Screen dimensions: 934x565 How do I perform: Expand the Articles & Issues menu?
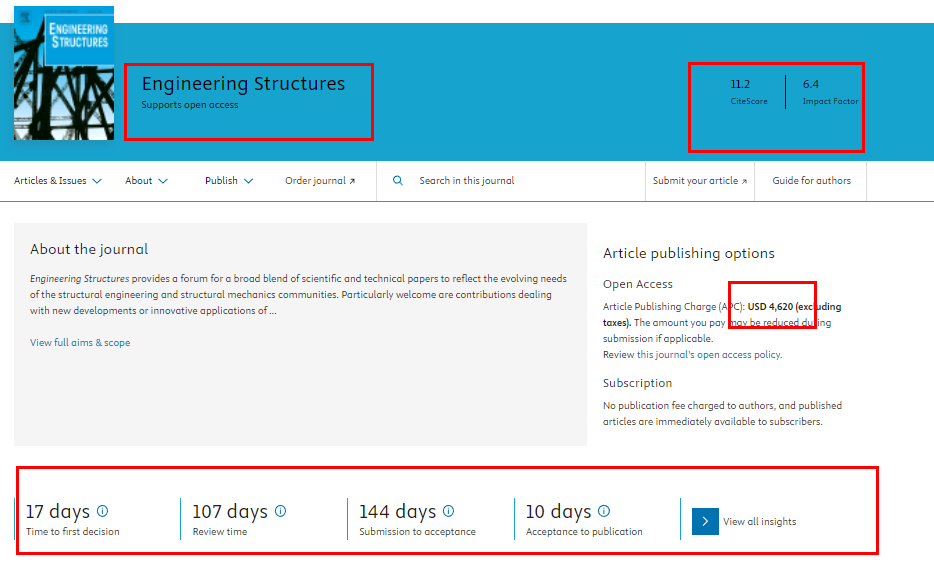click(58, 180)
